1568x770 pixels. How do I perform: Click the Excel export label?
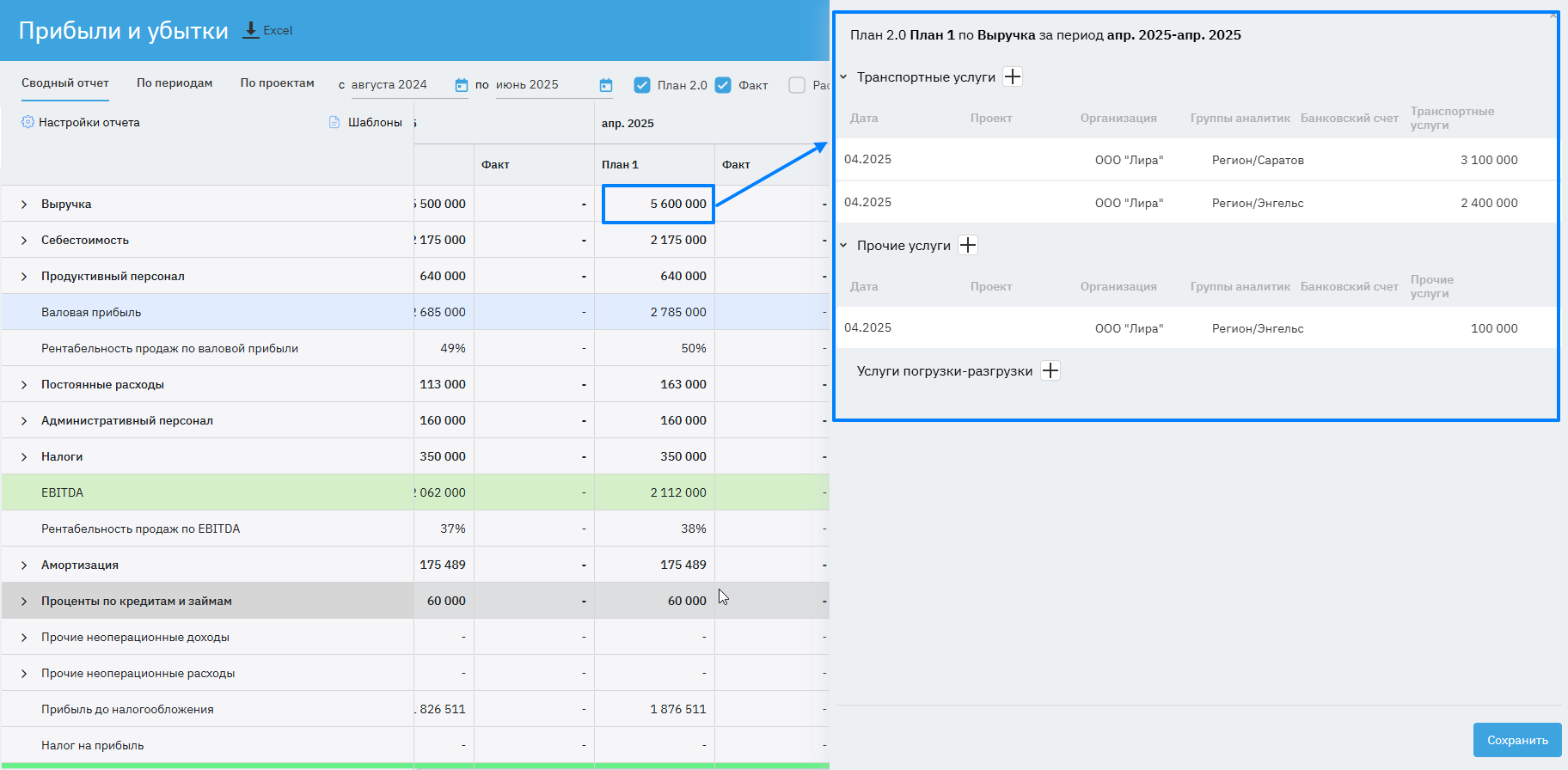point(278,30)
